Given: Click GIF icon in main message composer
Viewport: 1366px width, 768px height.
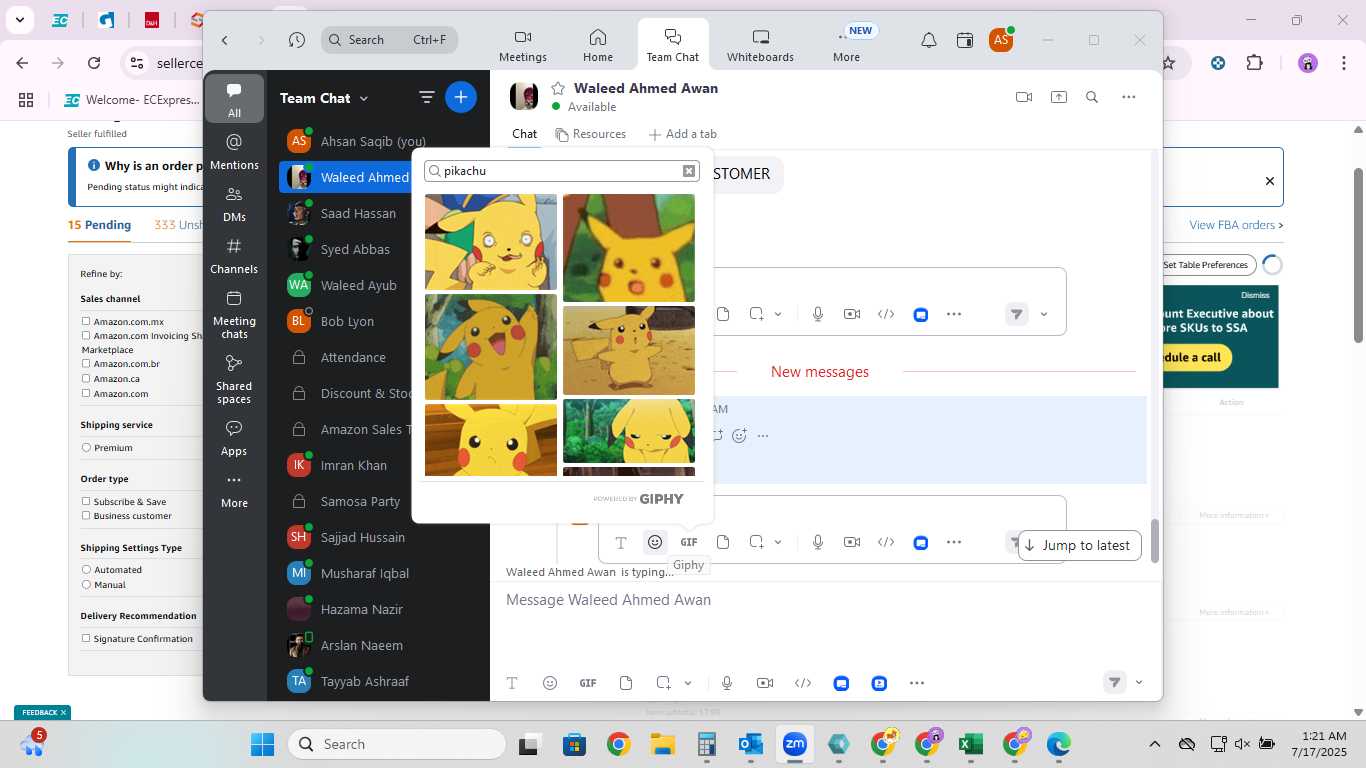Looking at the screenshot, I should [588, 683].
